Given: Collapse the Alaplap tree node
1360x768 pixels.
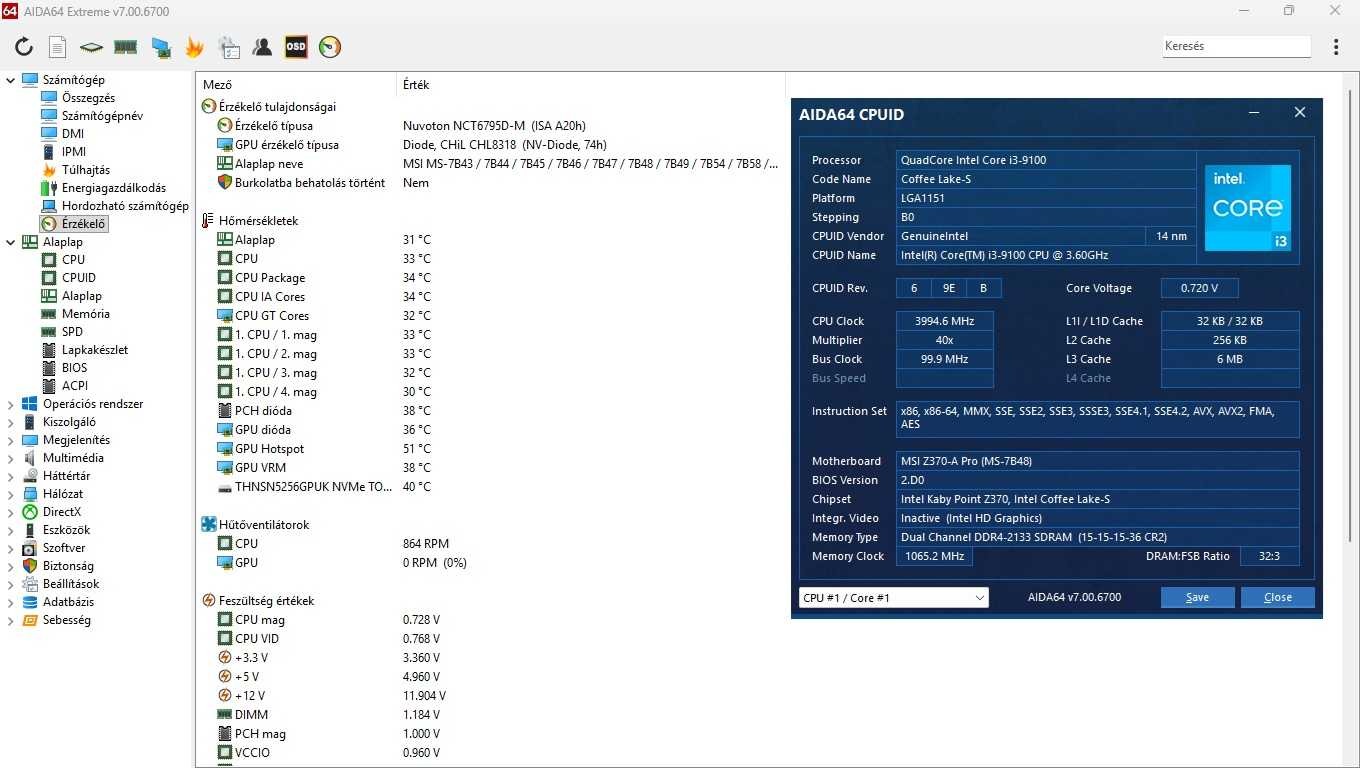Looking at the screenshot, I should [x=11, y=242].
